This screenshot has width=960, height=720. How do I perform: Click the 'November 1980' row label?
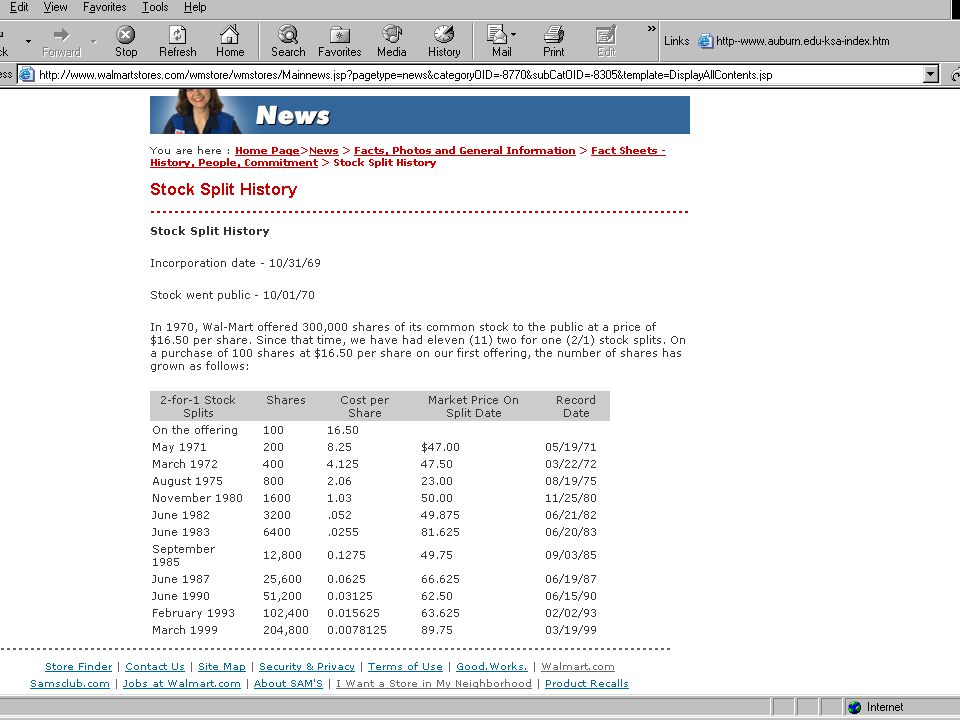(197, 498)
